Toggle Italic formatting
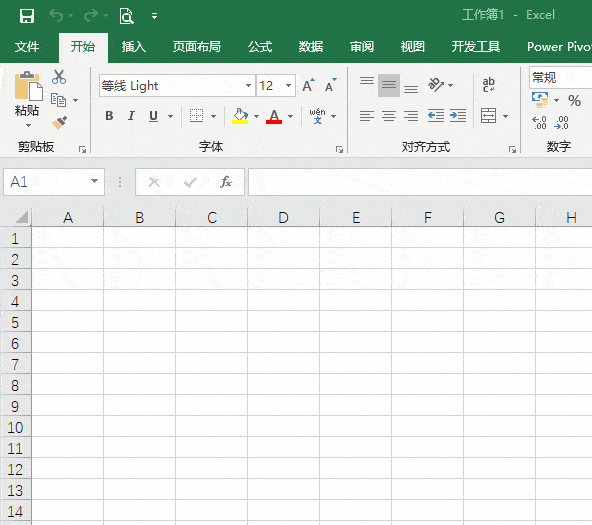 (131, 115)
